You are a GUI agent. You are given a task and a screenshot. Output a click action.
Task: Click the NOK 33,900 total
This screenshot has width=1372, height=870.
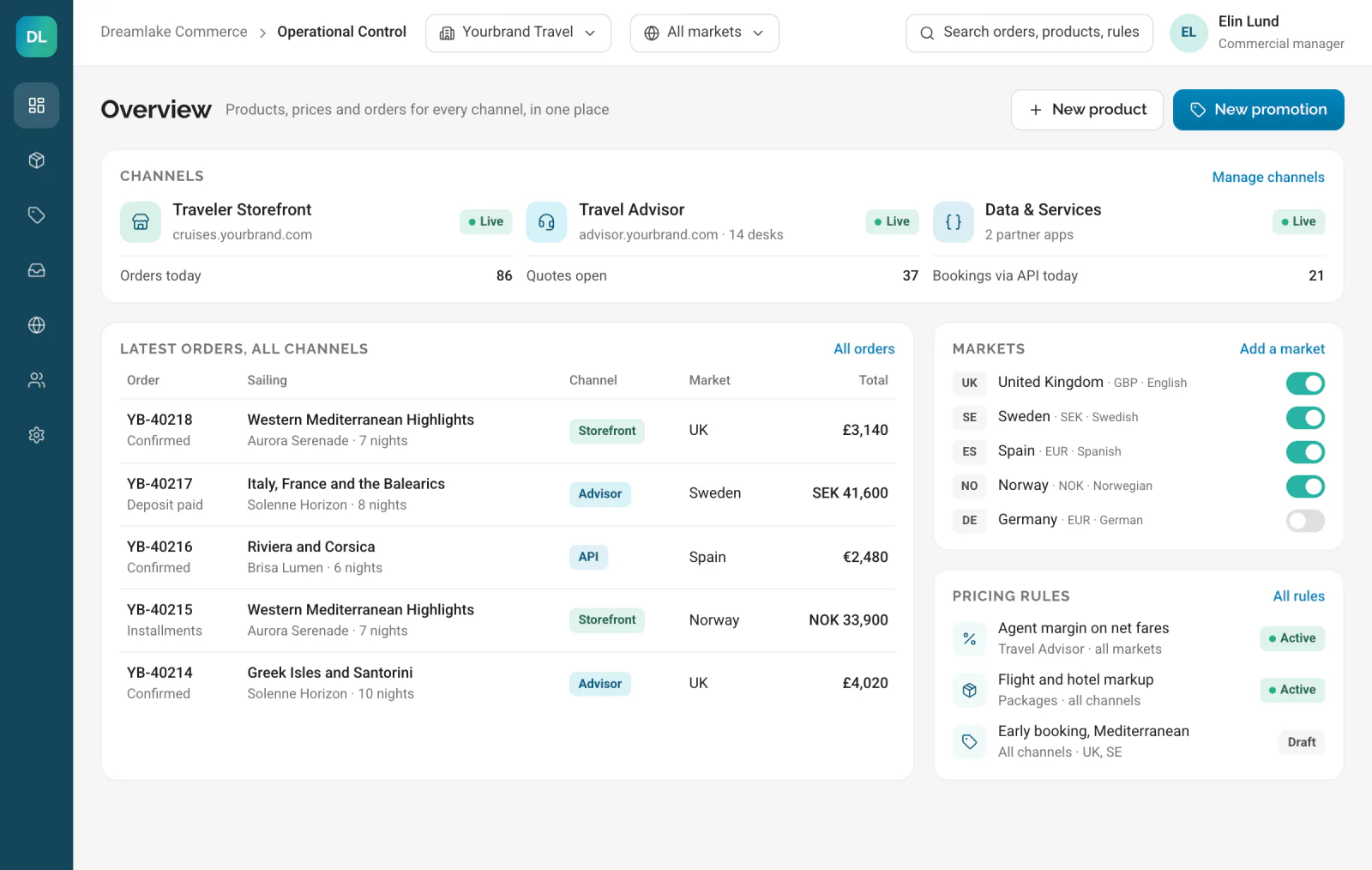[x=848, y=619]
